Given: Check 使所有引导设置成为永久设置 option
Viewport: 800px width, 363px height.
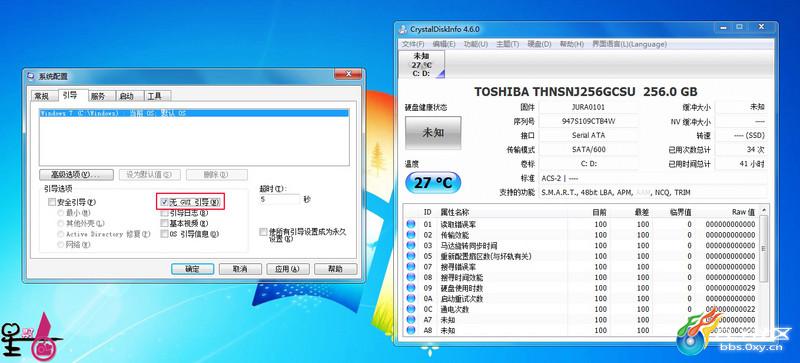Looking at the screenshot, I should coord(263,231).
